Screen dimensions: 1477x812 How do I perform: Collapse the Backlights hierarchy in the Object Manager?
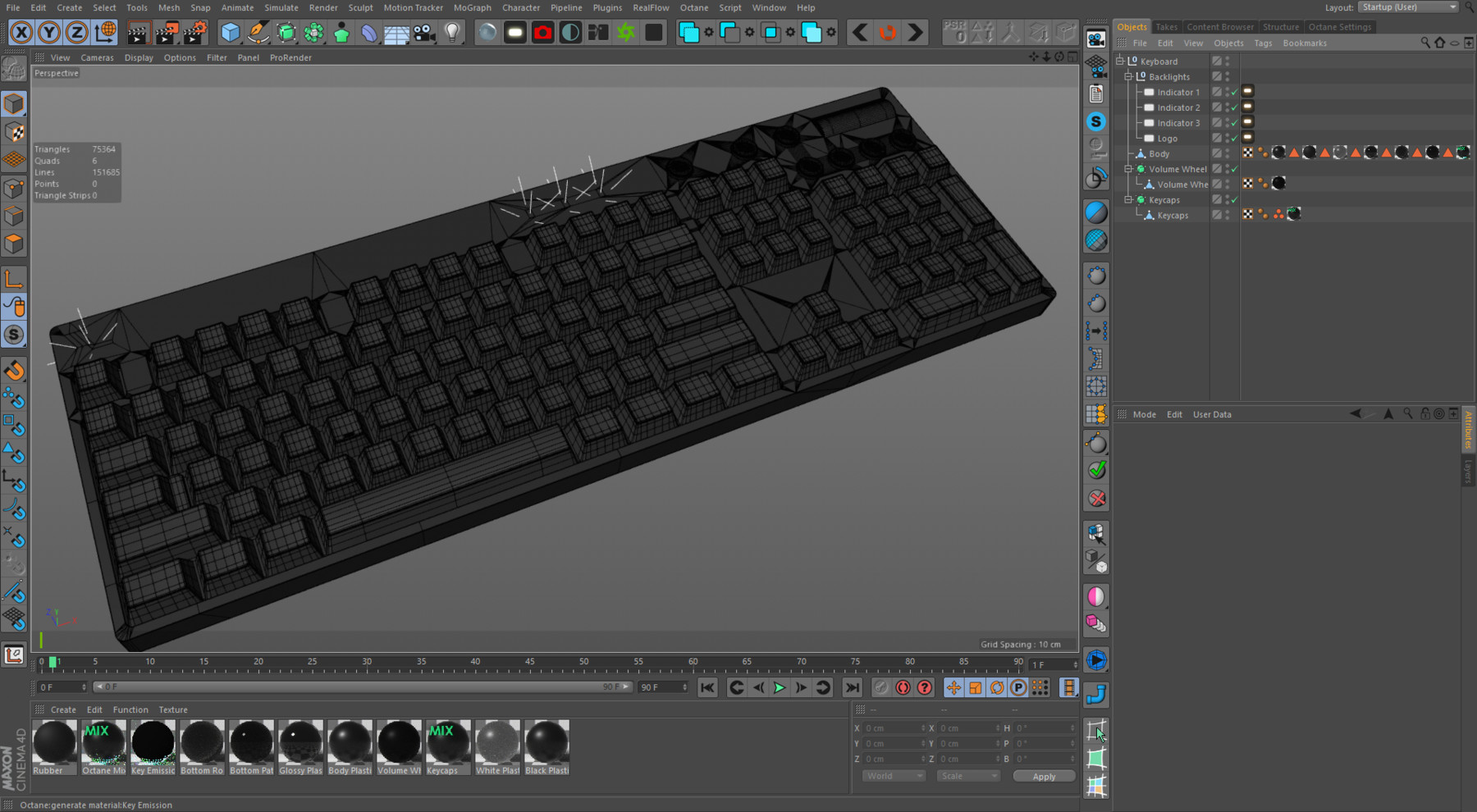point(1128,76)
